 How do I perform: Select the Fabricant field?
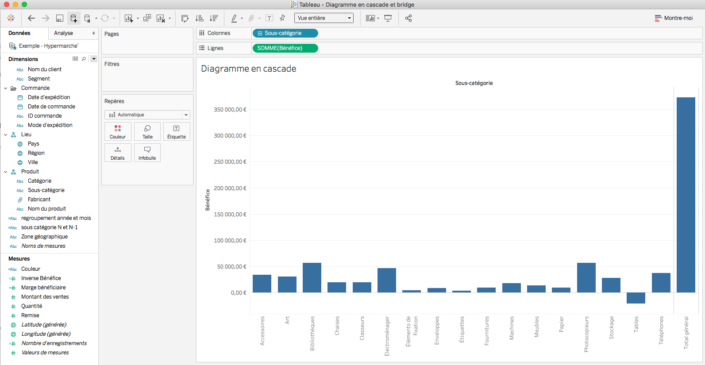click(x=39, y=199)
